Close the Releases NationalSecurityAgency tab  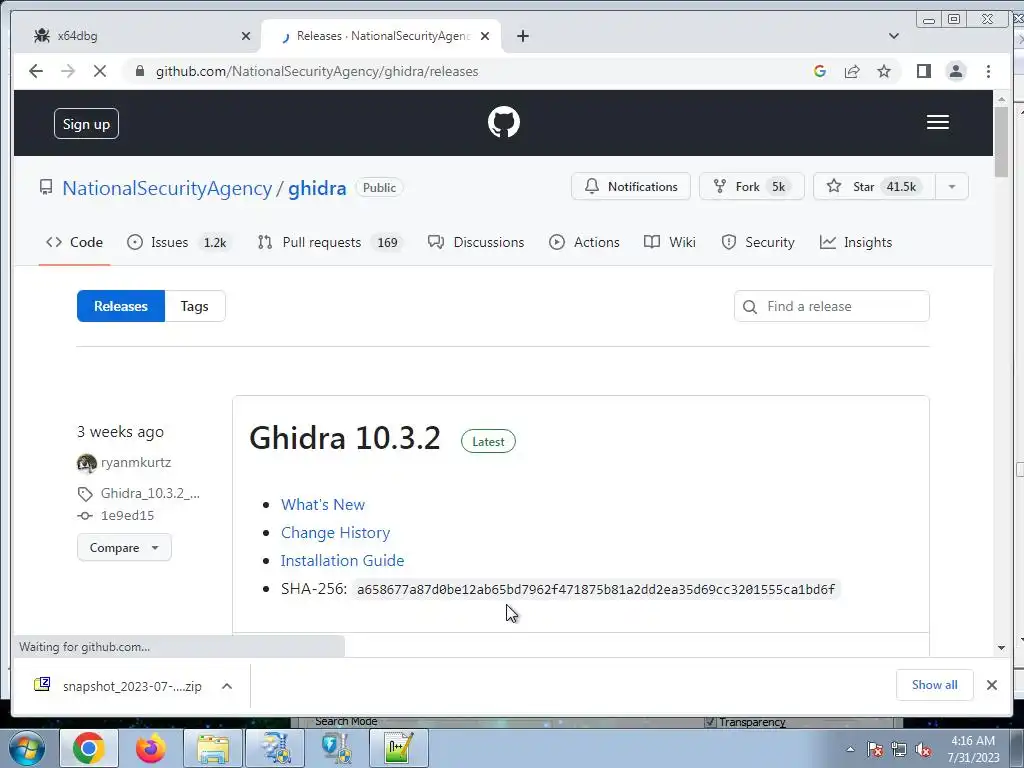(x=485, y=36)
